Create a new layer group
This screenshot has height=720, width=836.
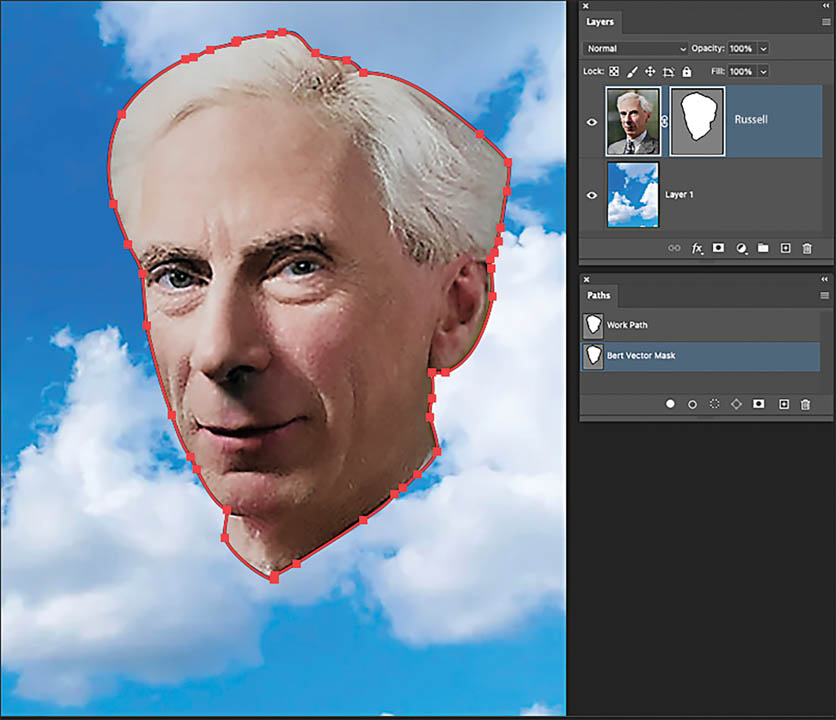pos(763,248)
